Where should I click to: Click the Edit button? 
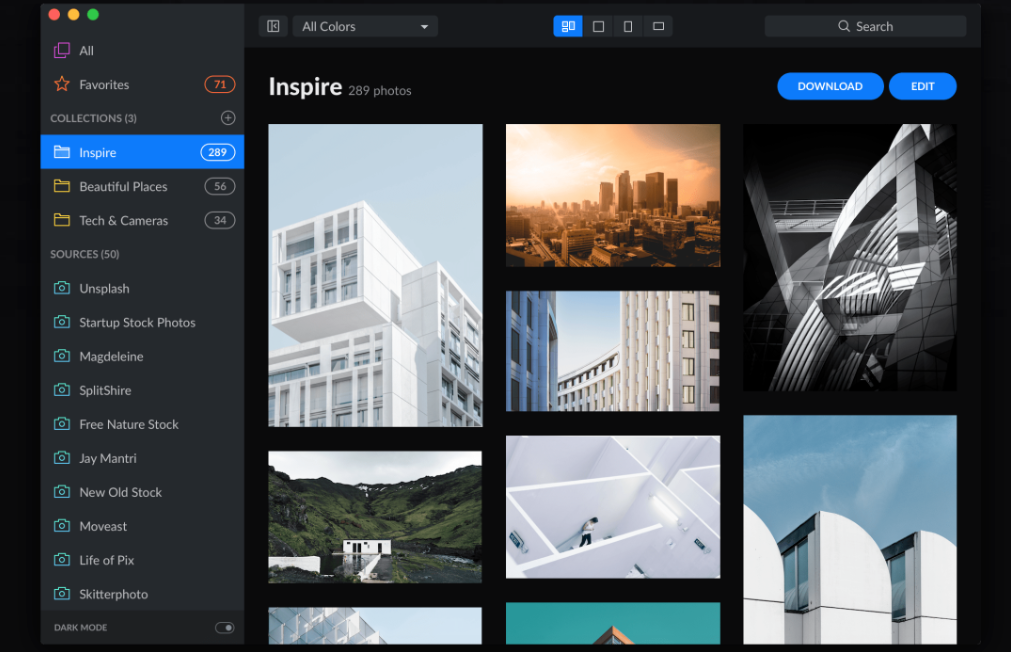coord(922,86)
